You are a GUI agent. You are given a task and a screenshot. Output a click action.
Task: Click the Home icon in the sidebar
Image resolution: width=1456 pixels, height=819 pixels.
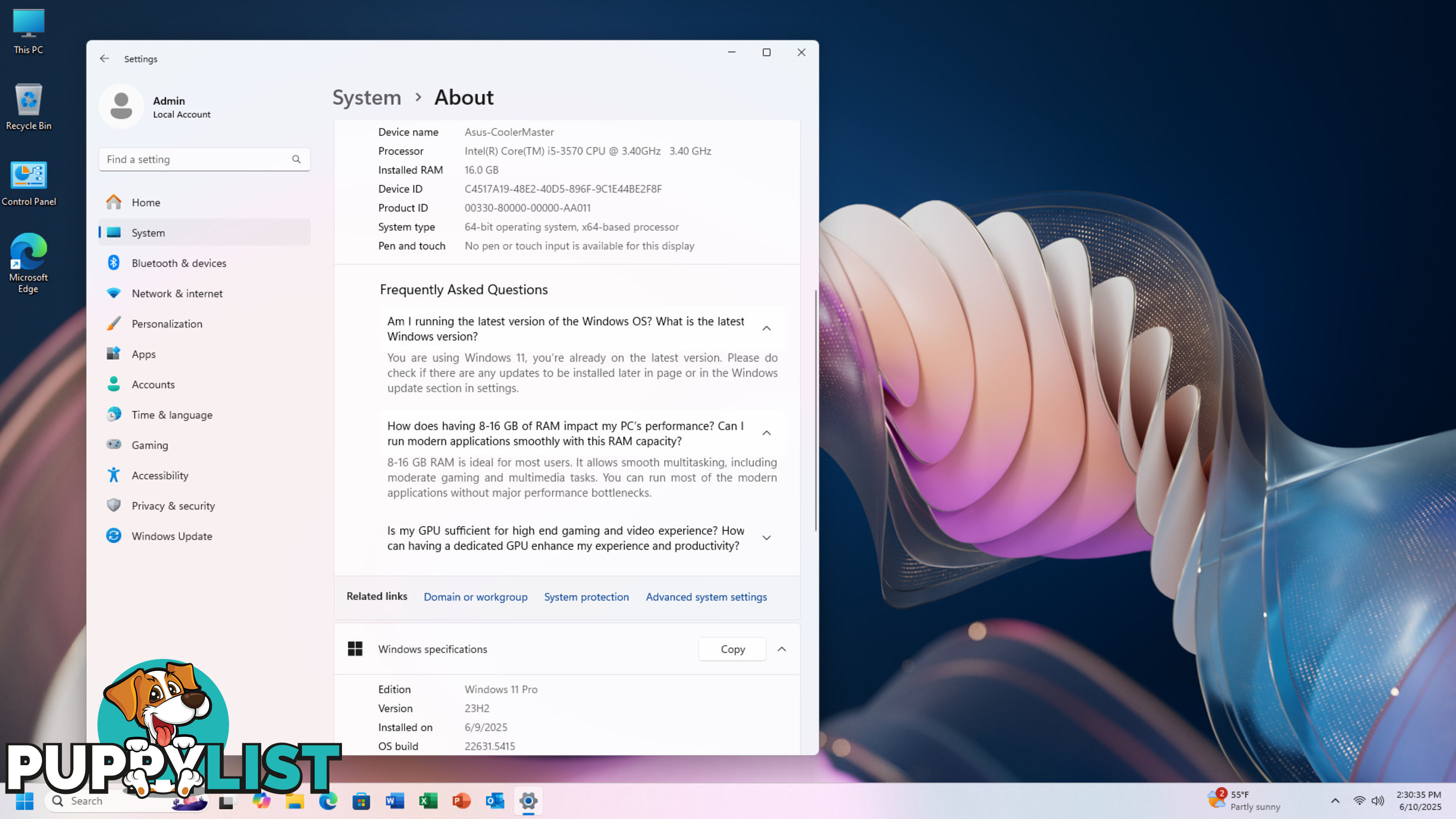click(x=114, y=202)
